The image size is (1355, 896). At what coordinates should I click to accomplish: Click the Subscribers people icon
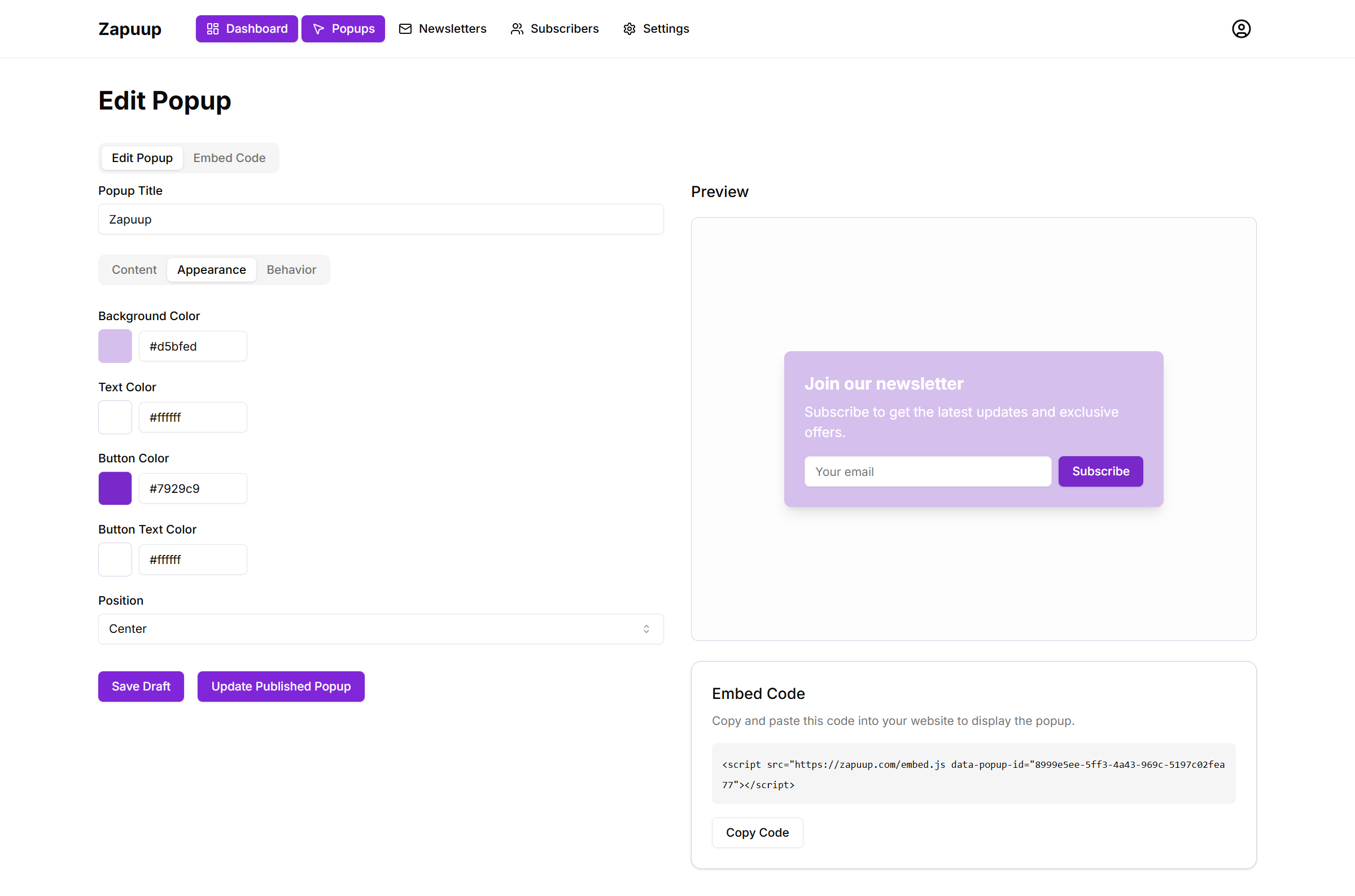[x=517, y=29]
